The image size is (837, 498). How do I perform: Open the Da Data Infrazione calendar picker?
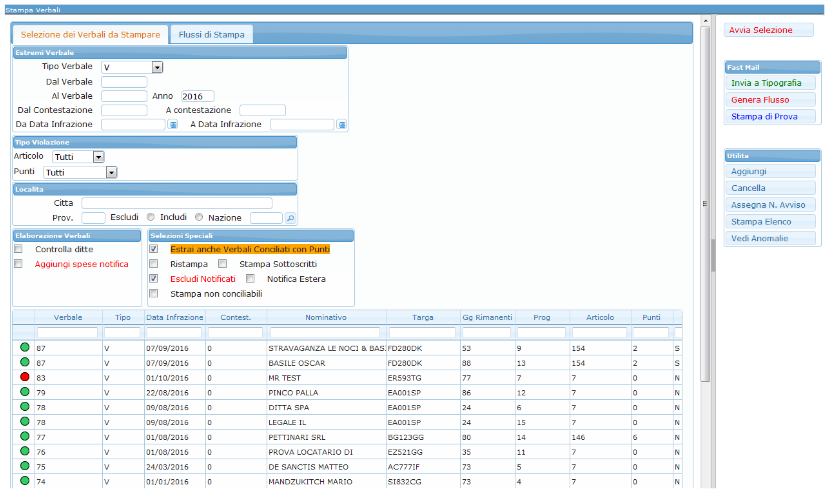pos(173,125)
